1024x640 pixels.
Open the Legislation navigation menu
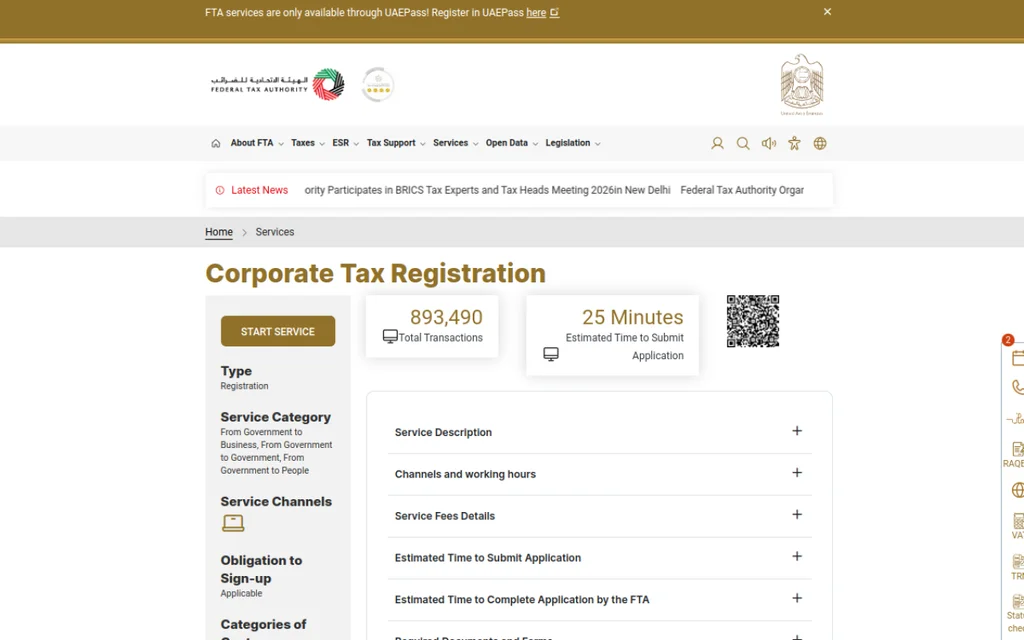tap(573, 143)
